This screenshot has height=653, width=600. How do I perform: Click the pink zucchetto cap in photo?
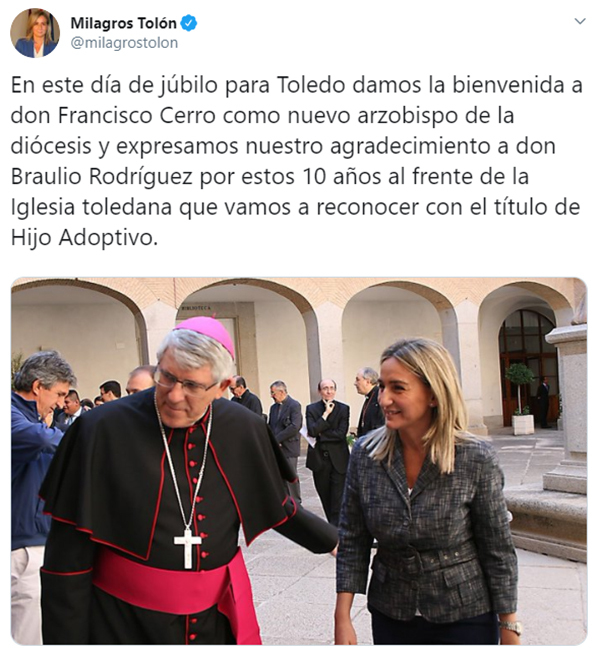(208, 332)
